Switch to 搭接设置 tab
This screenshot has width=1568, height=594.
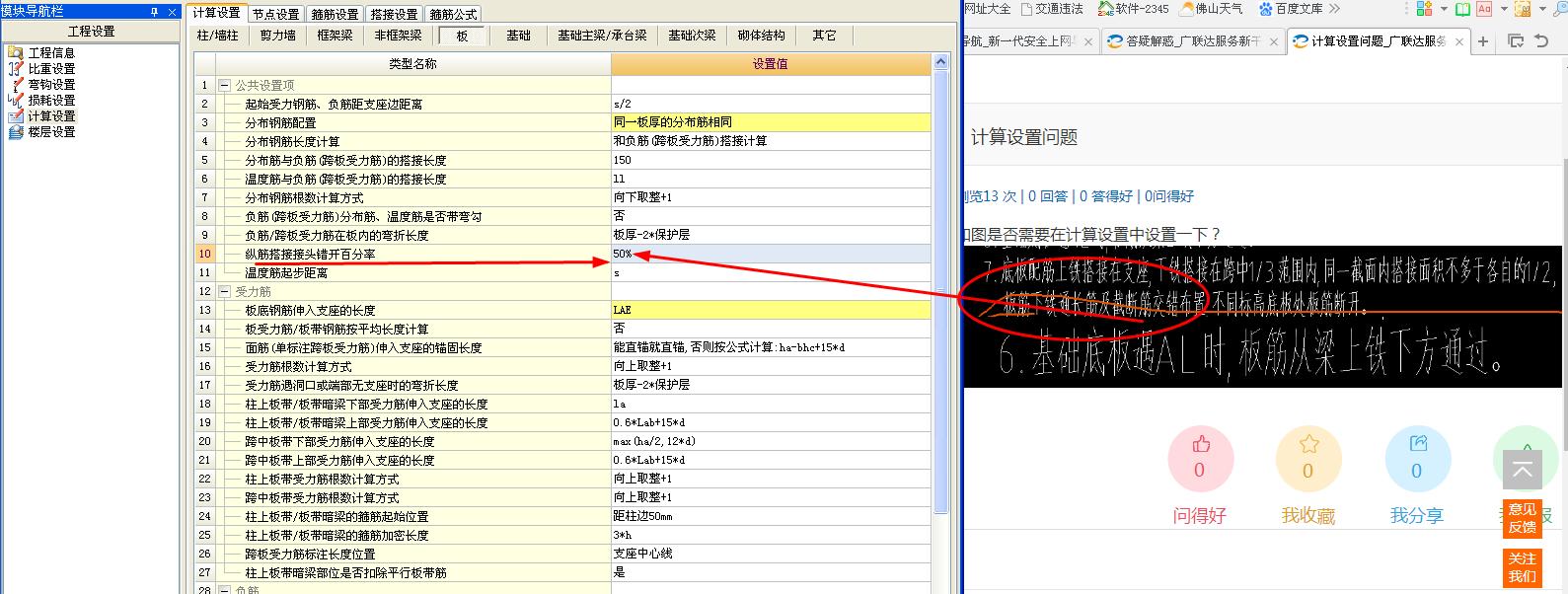click(394, 14)
